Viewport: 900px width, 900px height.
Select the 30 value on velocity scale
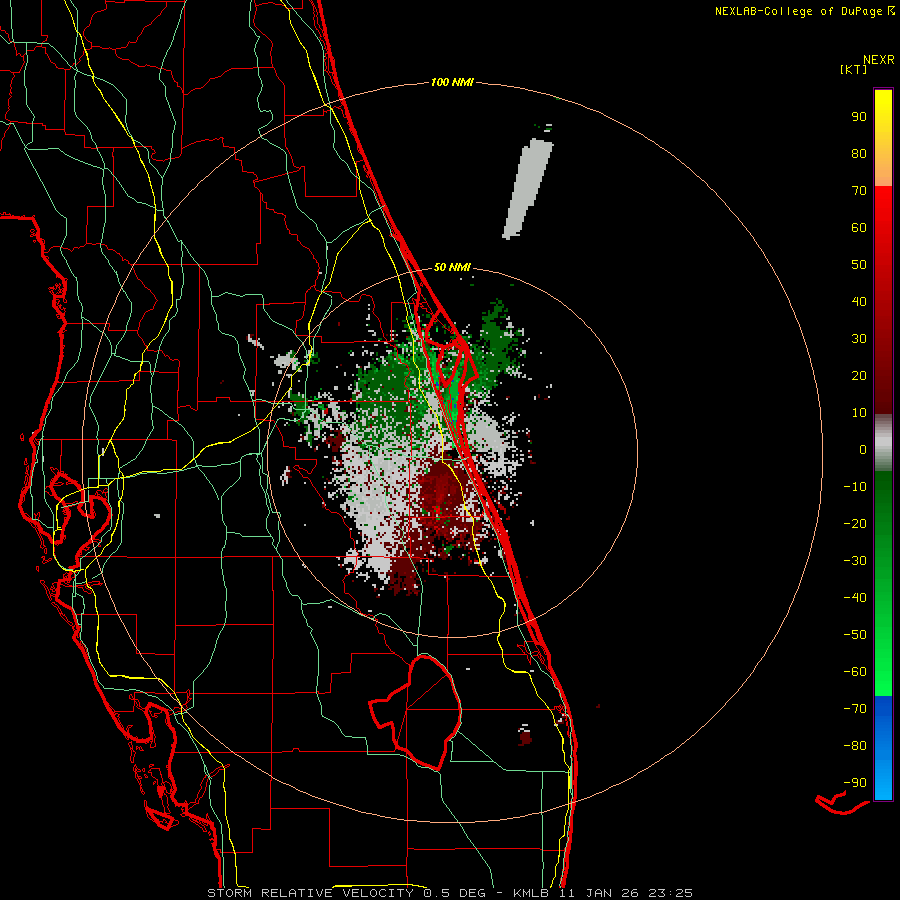tap(859, 339)
